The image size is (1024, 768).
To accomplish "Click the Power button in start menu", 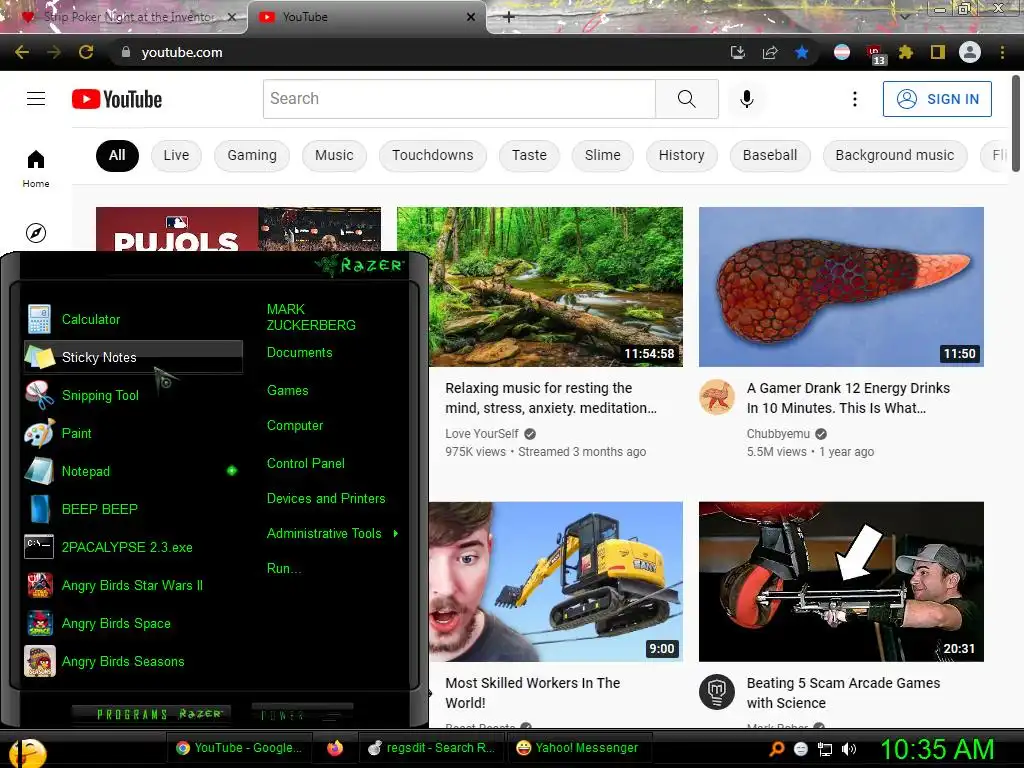I will 302,714.
